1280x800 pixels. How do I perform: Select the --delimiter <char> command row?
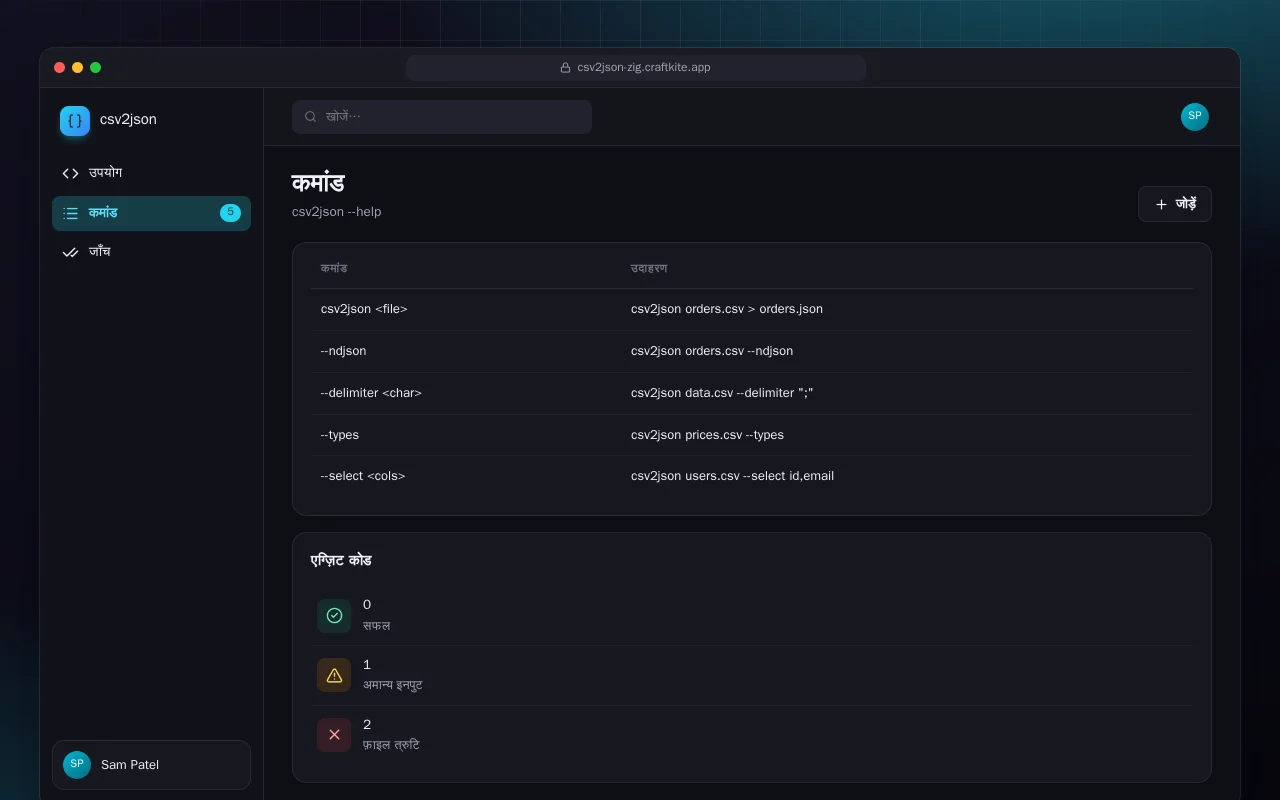click(x=752, y=393)
